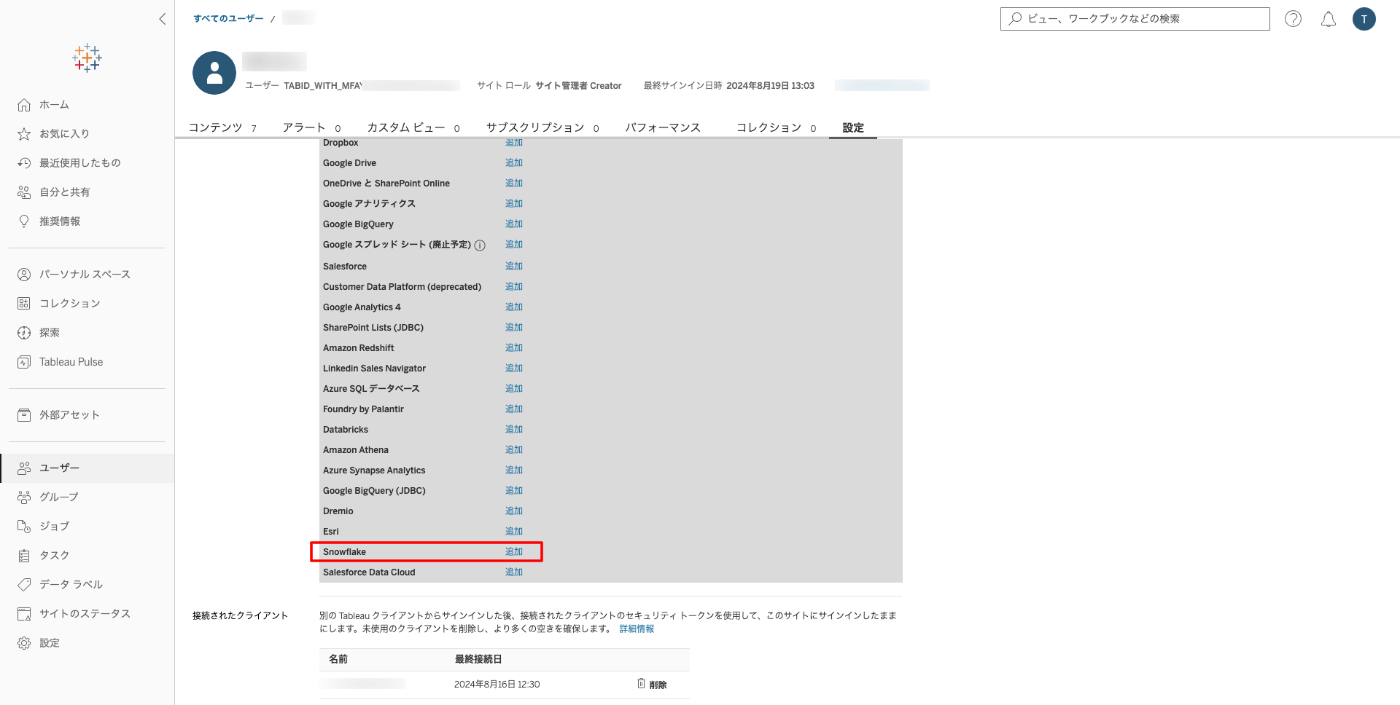Click 追加 for Google Analytics 4
The width and height of the screenshot is (1400, 705).
coord(514,307)
